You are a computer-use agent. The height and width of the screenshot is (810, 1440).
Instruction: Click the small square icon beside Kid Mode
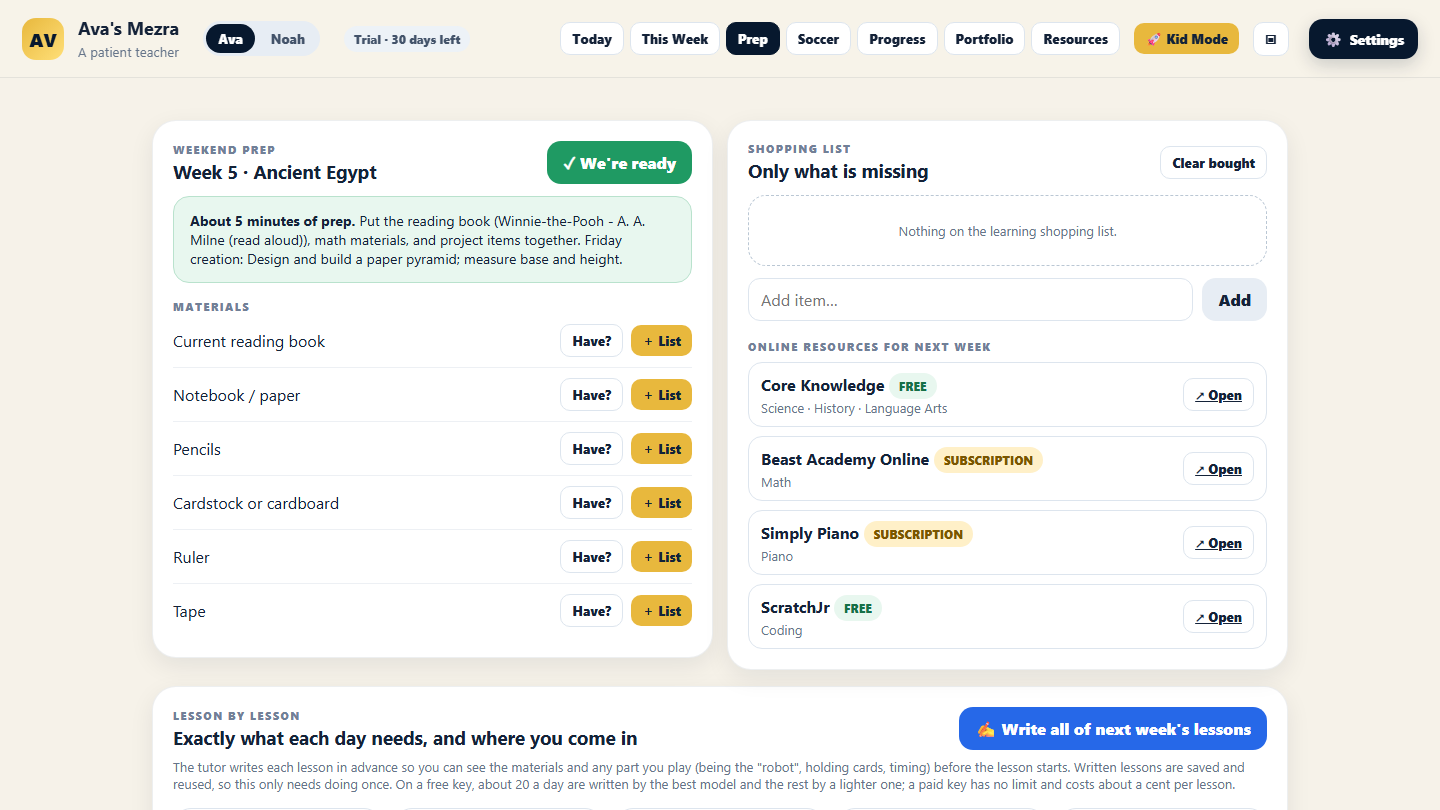[1271, 39]
